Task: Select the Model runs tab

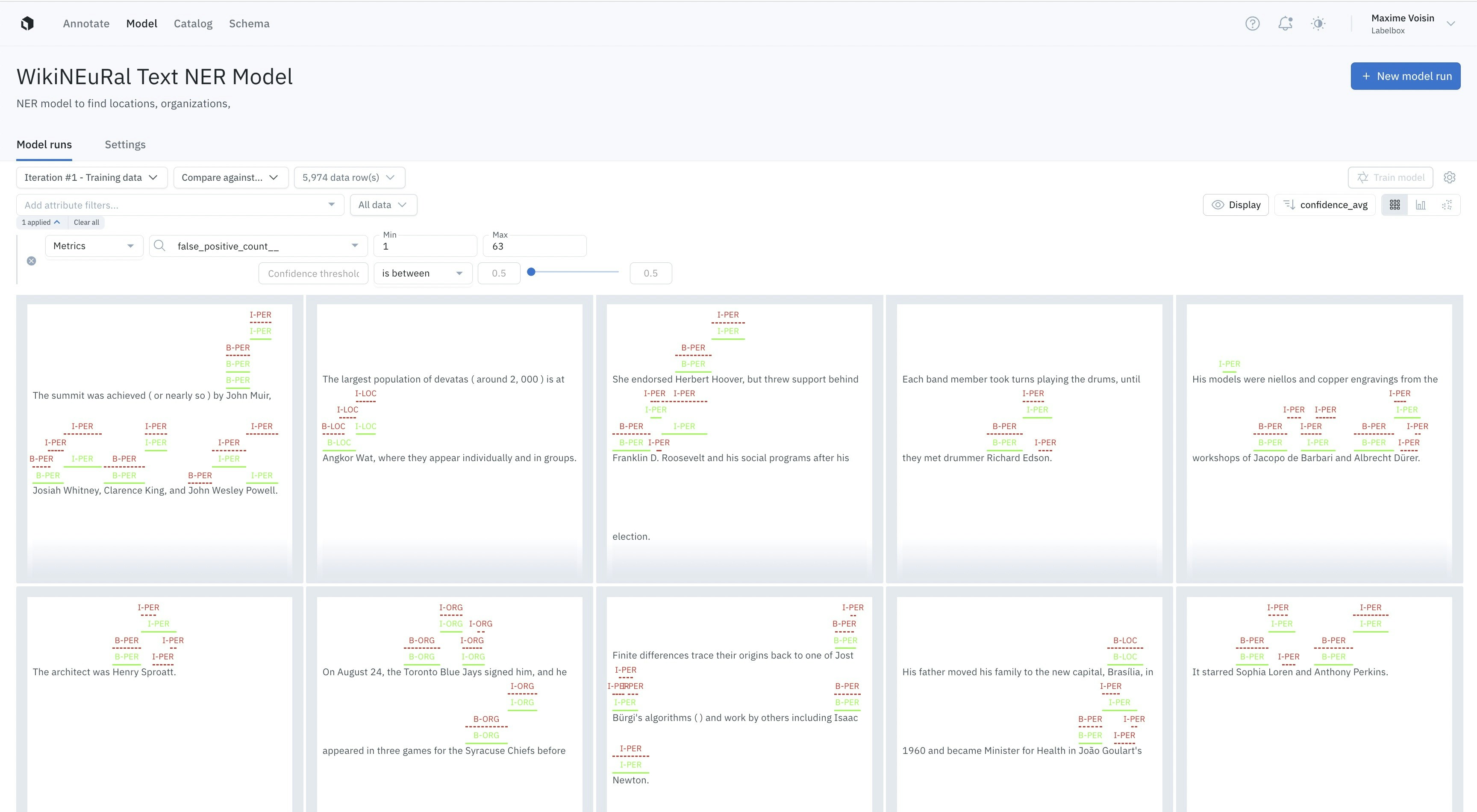Action: pyautogui.click(x=44, y=144)
